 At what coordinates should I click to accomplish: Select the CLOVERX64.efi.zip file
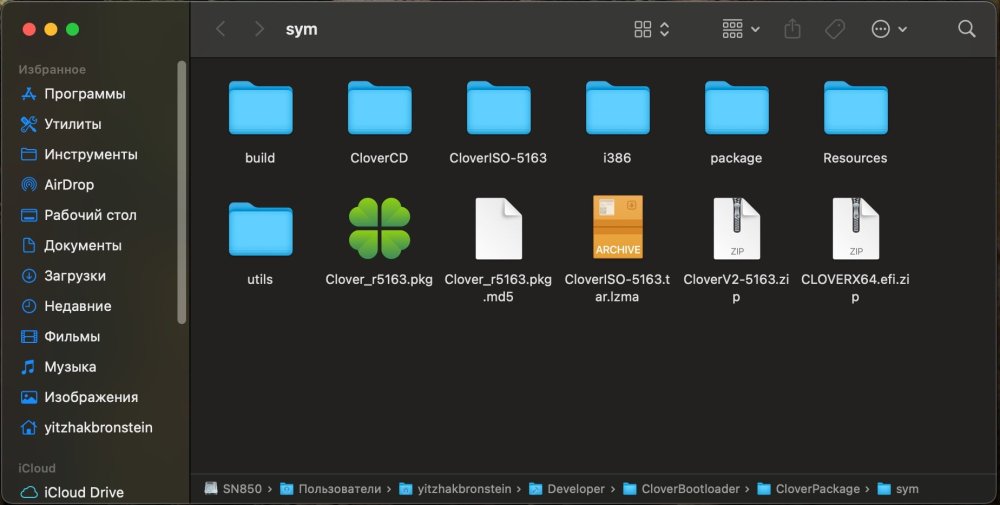pos(855,228)
